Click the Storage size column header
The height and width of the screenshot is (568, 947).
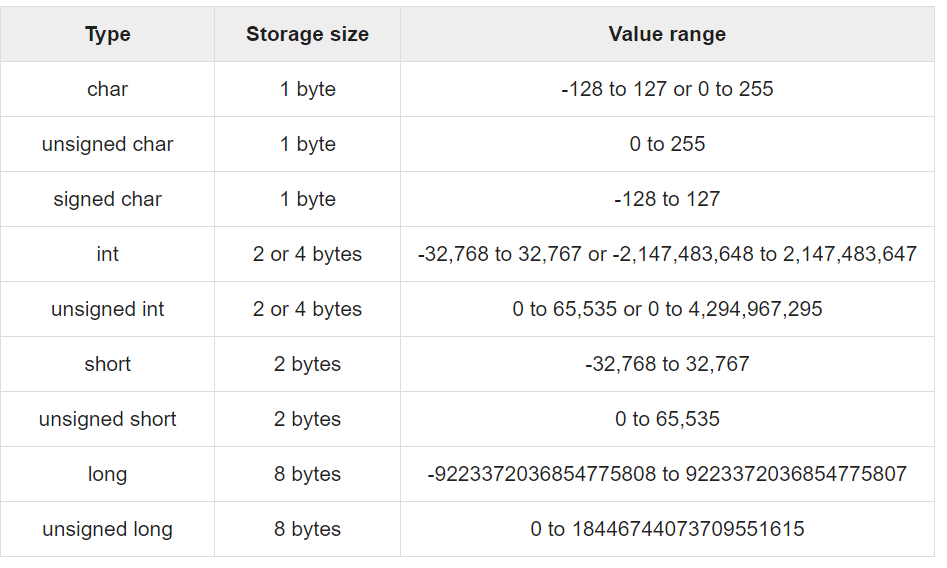(x=307, y=34)
